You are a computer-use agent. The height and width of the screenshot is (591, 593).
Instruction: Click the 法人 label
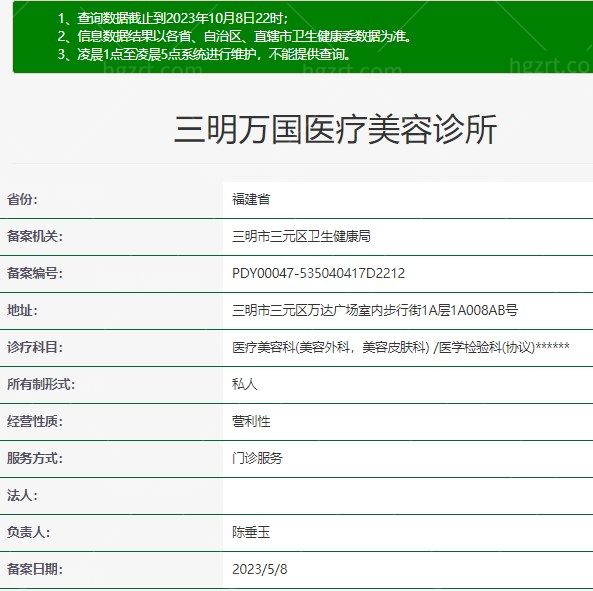tap(22, 495)
